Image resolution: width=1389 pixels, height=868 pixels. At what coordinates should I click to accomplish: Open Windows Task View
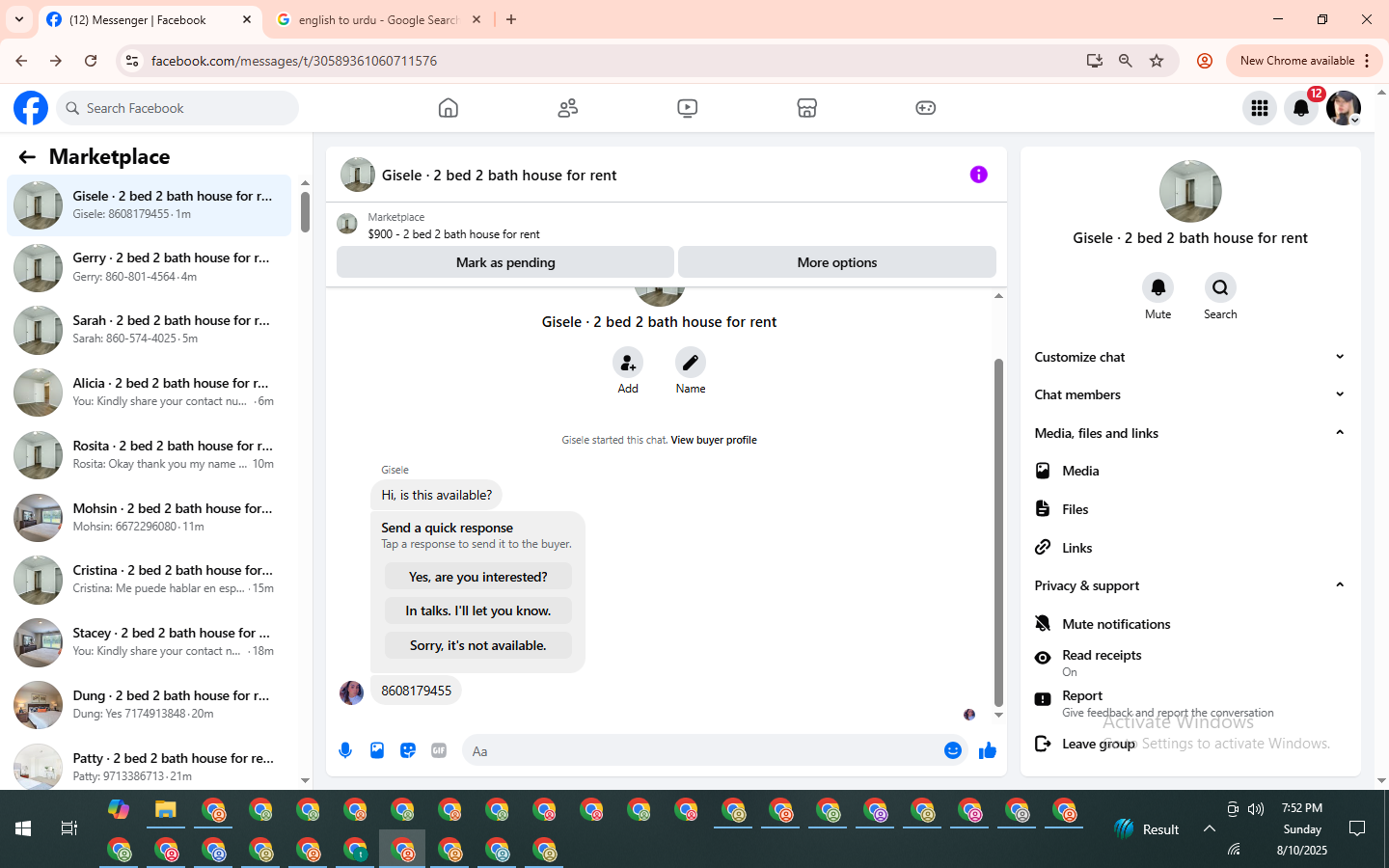[69, 828]
